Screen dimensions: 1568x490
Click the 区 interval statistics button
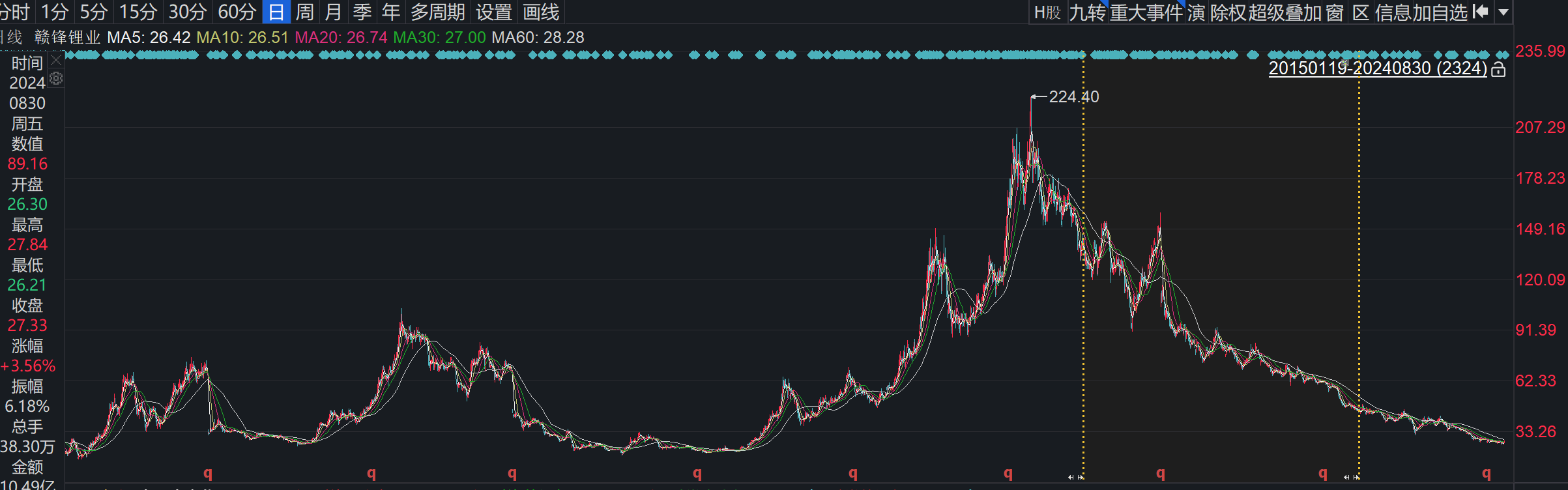coord(1360,12)
